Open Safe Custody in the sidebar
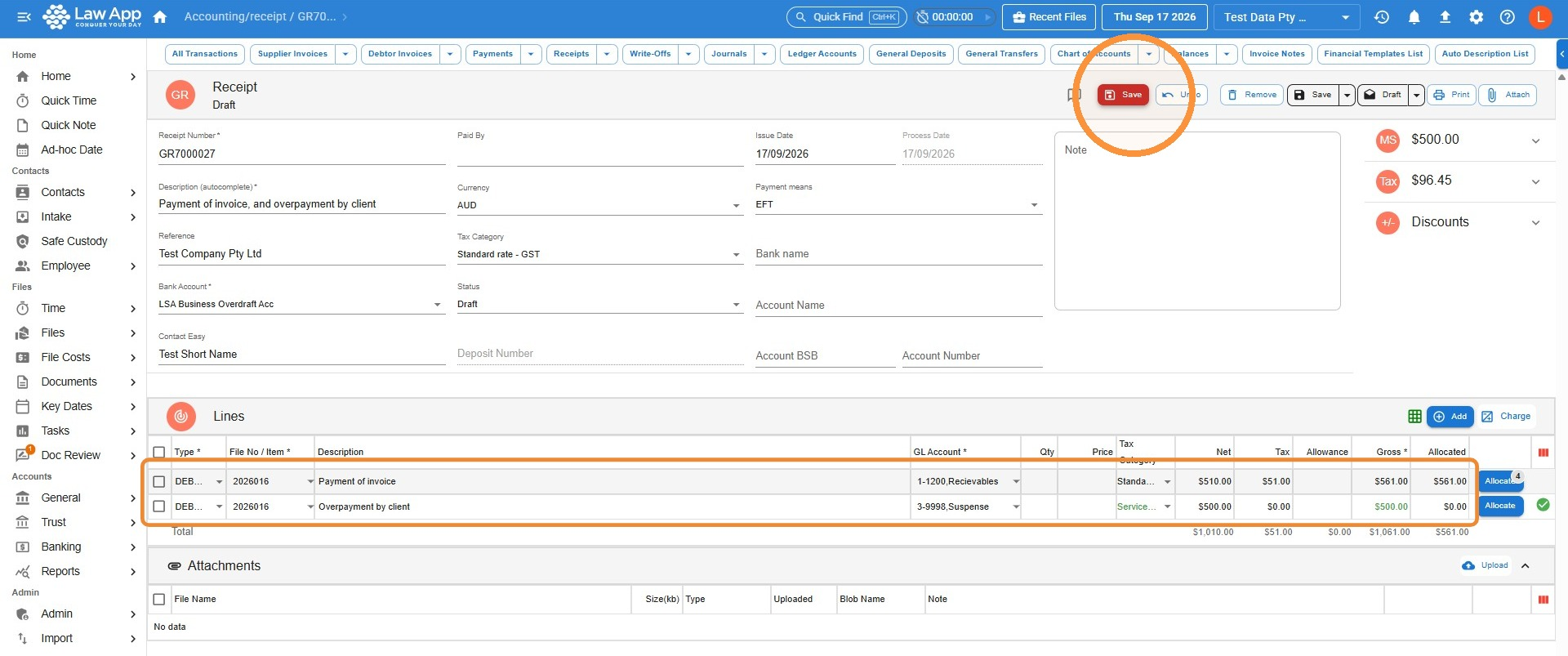 point(74,241)
